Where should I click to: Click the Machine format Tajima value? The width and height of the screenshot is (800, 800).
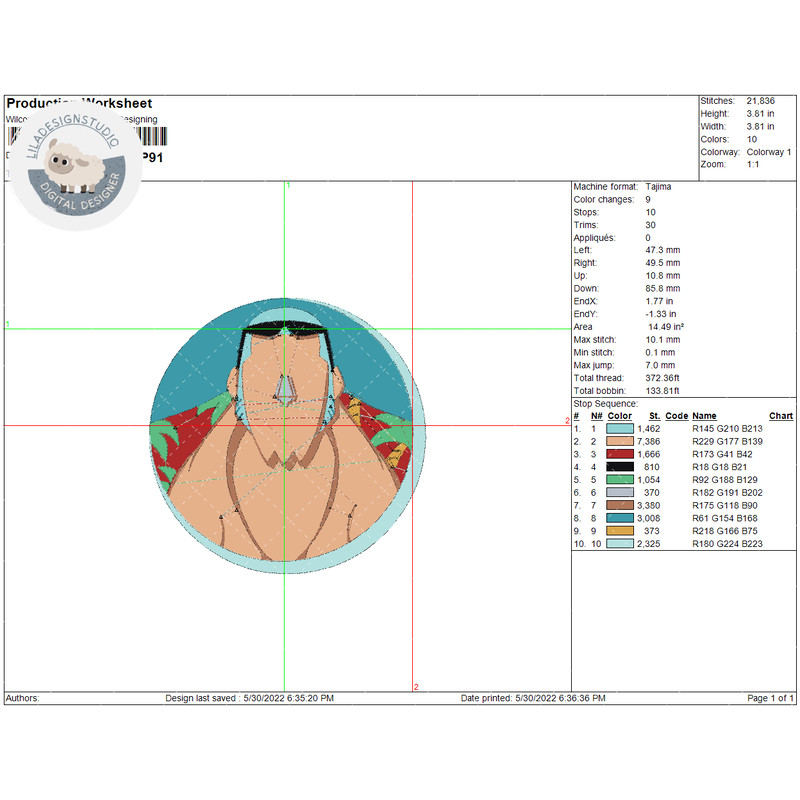(658, 187)
